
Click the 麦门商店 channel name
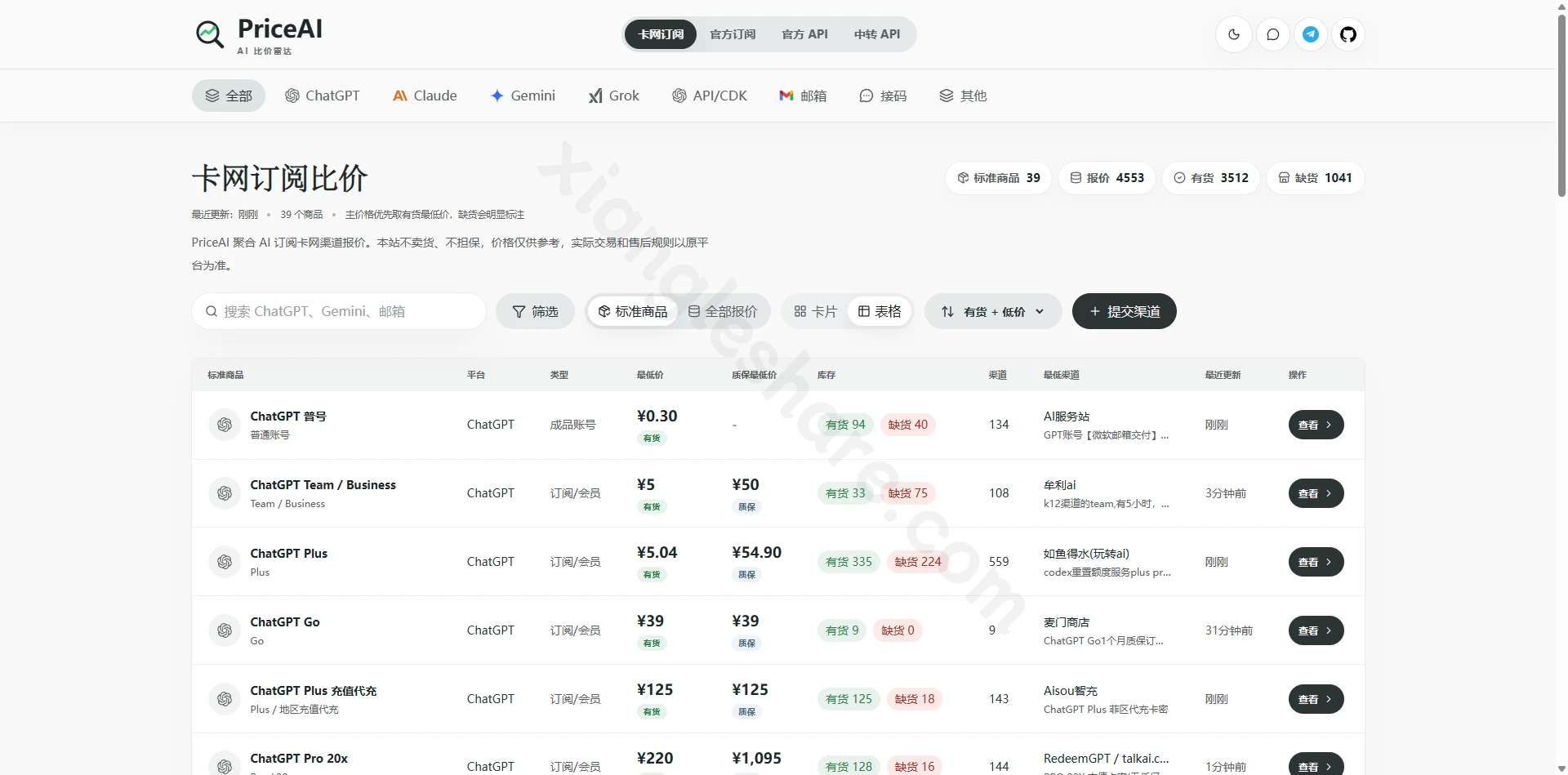pyautogui.click(x=1067, y=622)
